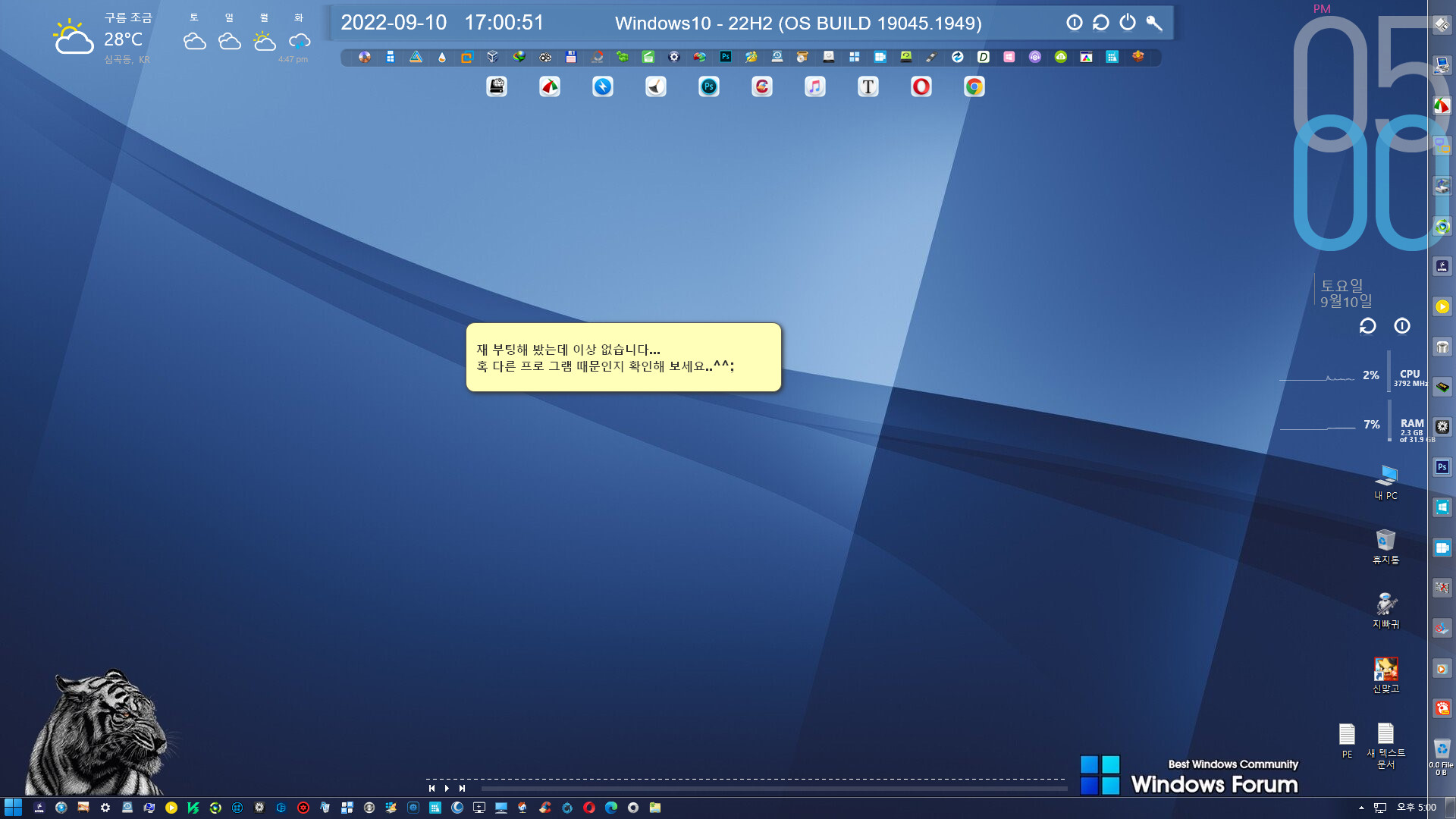Viewport: 1456px width, 819px height.
Task: Click the gear settings icon in top toolbar
Action: pyautogui.click(x=674, y=57)
